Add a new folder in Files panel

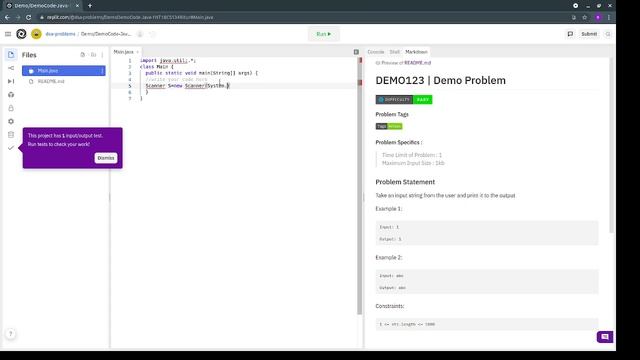[93, 55]
